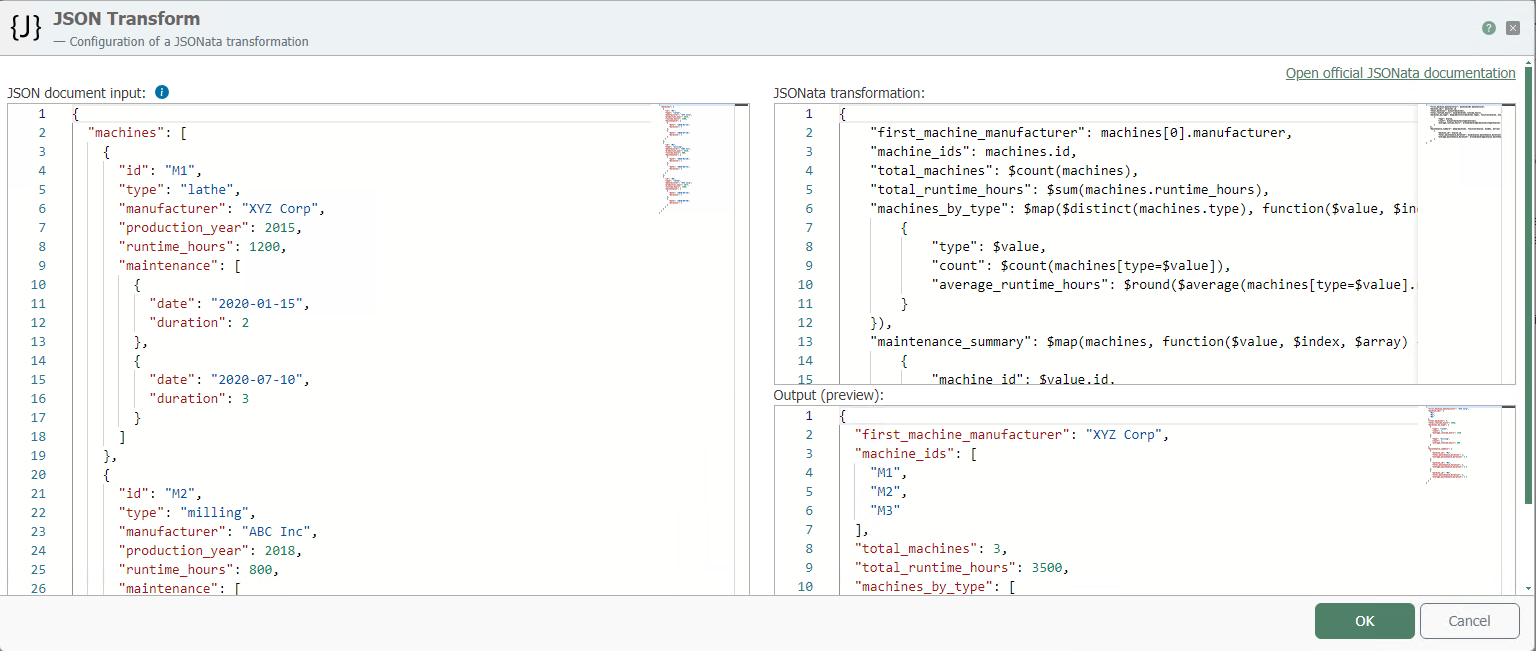The height and width of the screenshot is (651, 1536).
Task: Click the "runtime_hours": 1200 line
Action: (203, 247)
